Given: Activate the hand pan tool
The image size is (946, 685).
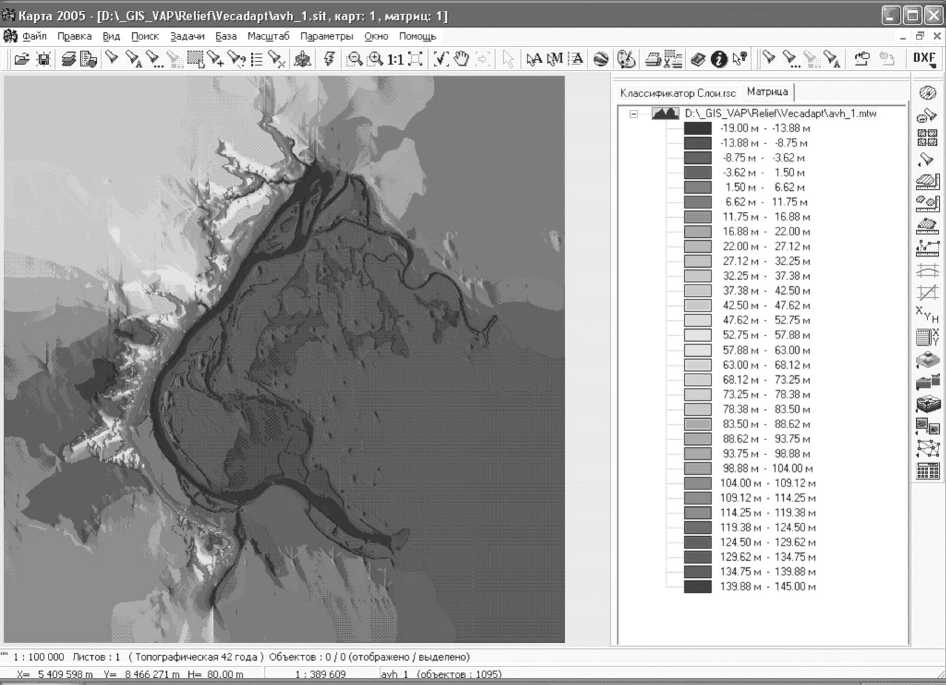Looking at the screenshot, I should (x=462, y=59).
